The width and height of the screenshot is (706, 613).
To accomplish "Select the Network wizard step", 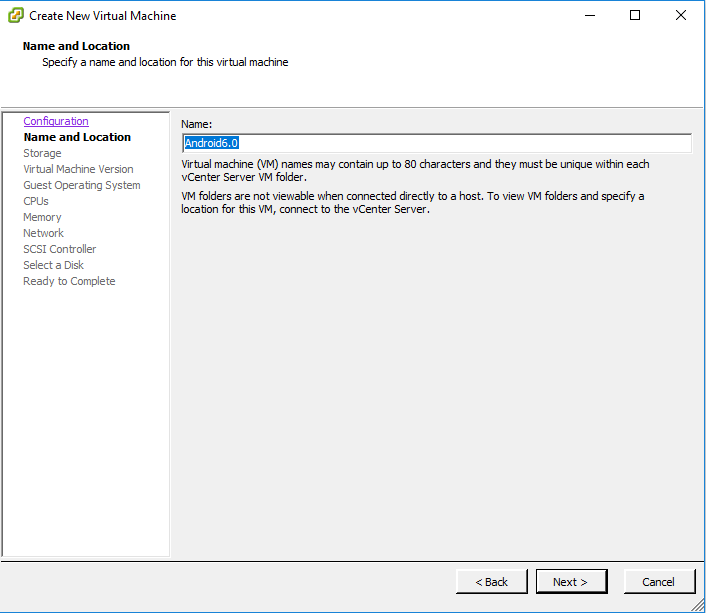I will coord(44,233).
